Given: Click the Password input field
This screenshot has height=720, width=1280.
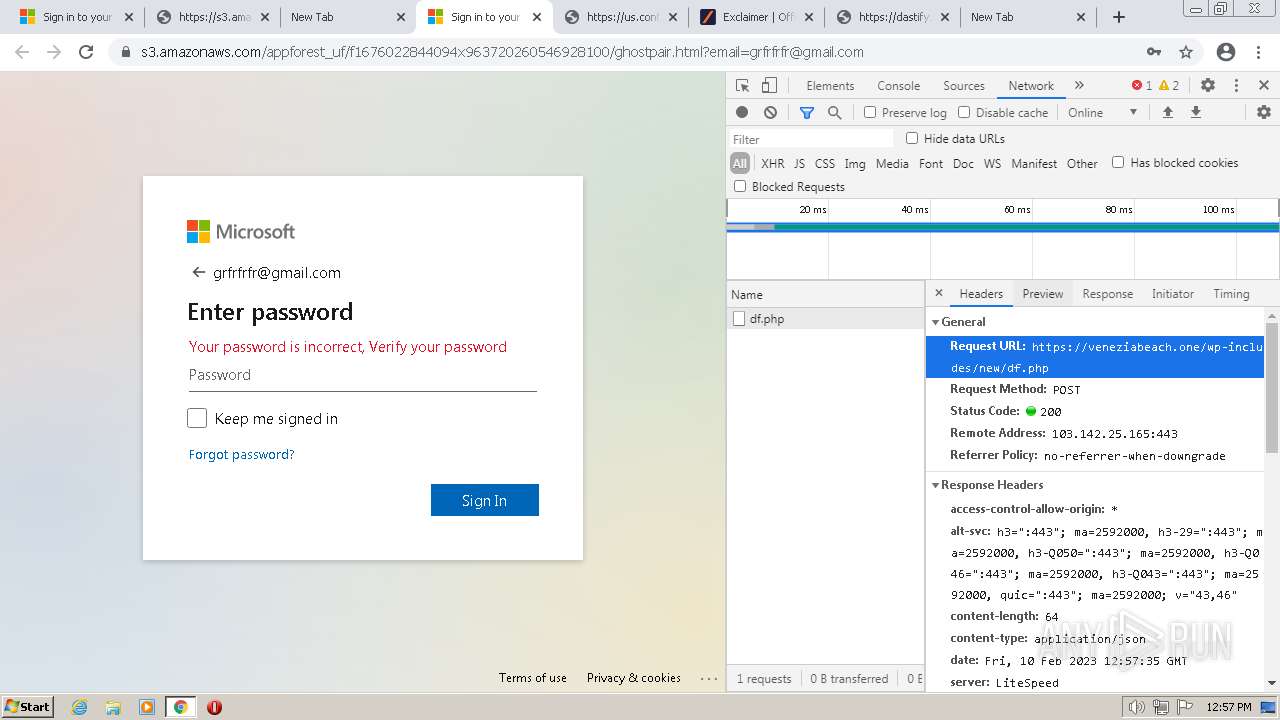Looking at the screenshot, I should coord(362,375).
